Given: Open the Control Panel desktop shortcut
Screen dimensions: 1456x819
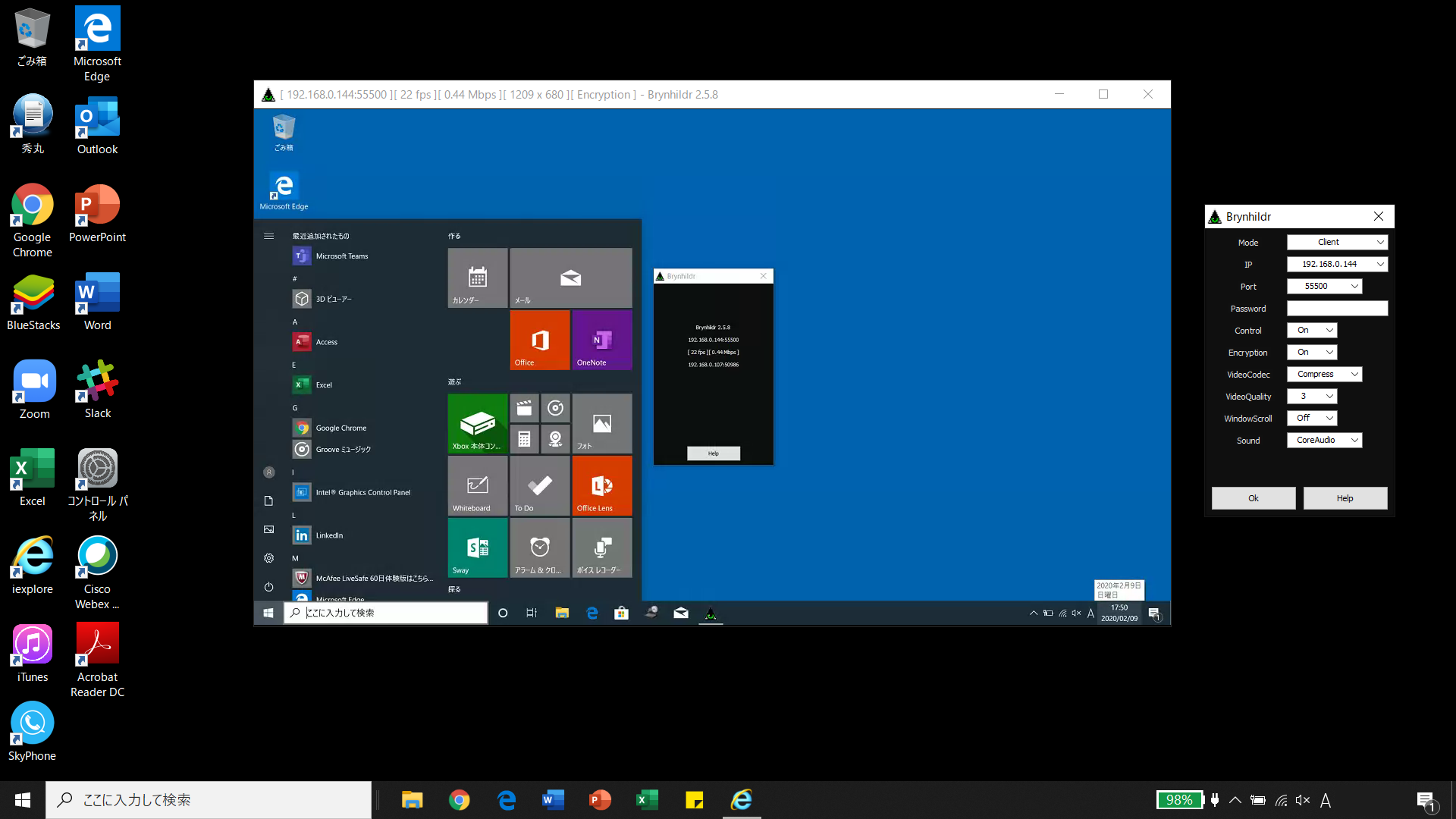Looking at the screenshot, I should coord(97,485).
